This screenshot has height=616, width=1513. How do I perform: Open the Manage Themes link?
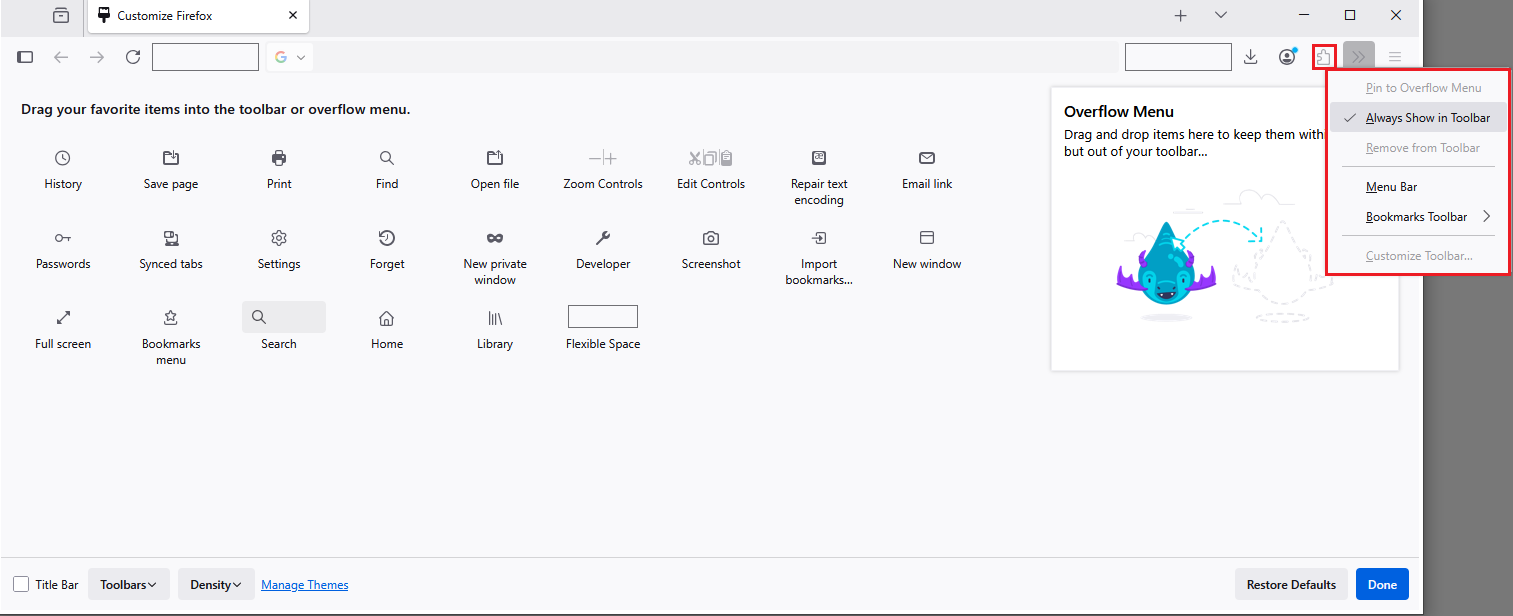click(x=305, y=585)
